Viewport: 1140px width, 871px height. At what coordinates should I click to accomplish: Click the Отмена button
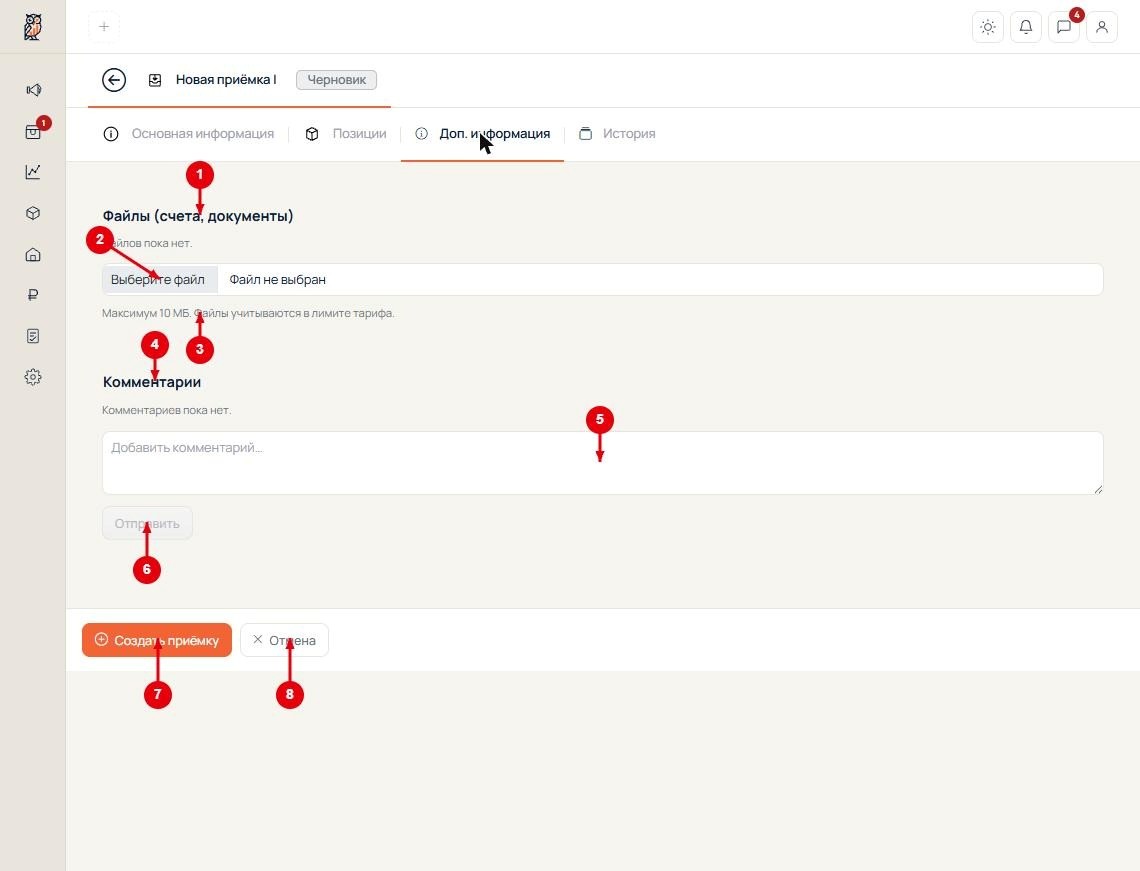click(284, 641)
